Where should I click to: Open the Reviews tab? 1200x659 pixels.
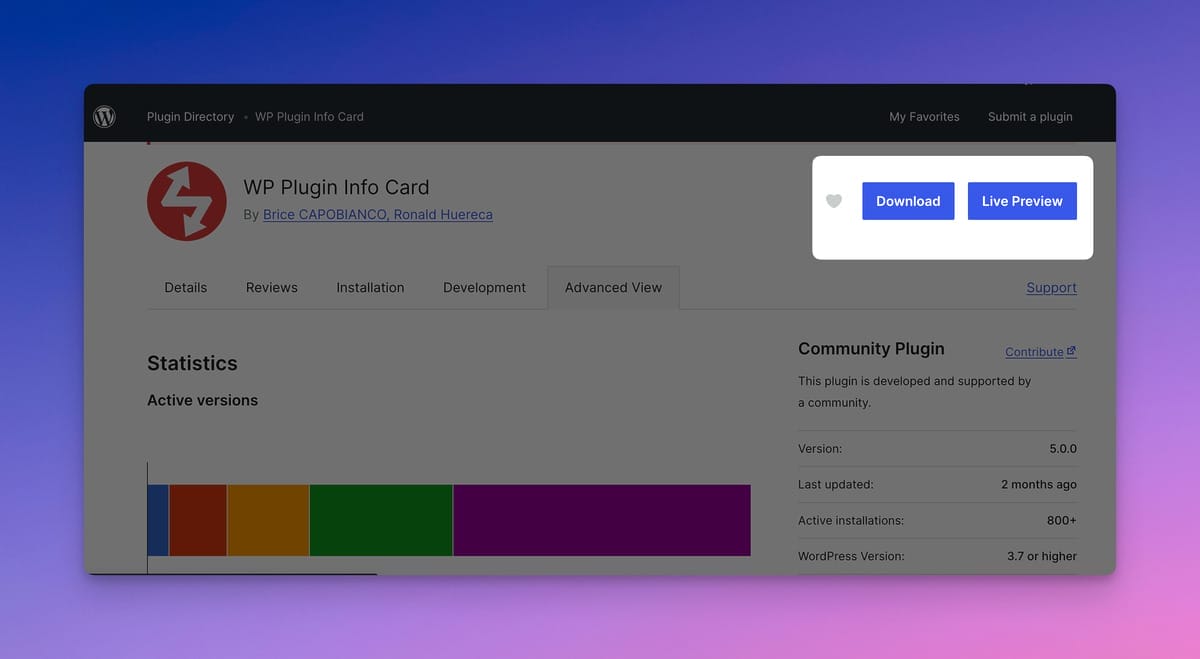click(x=274, y=288)
